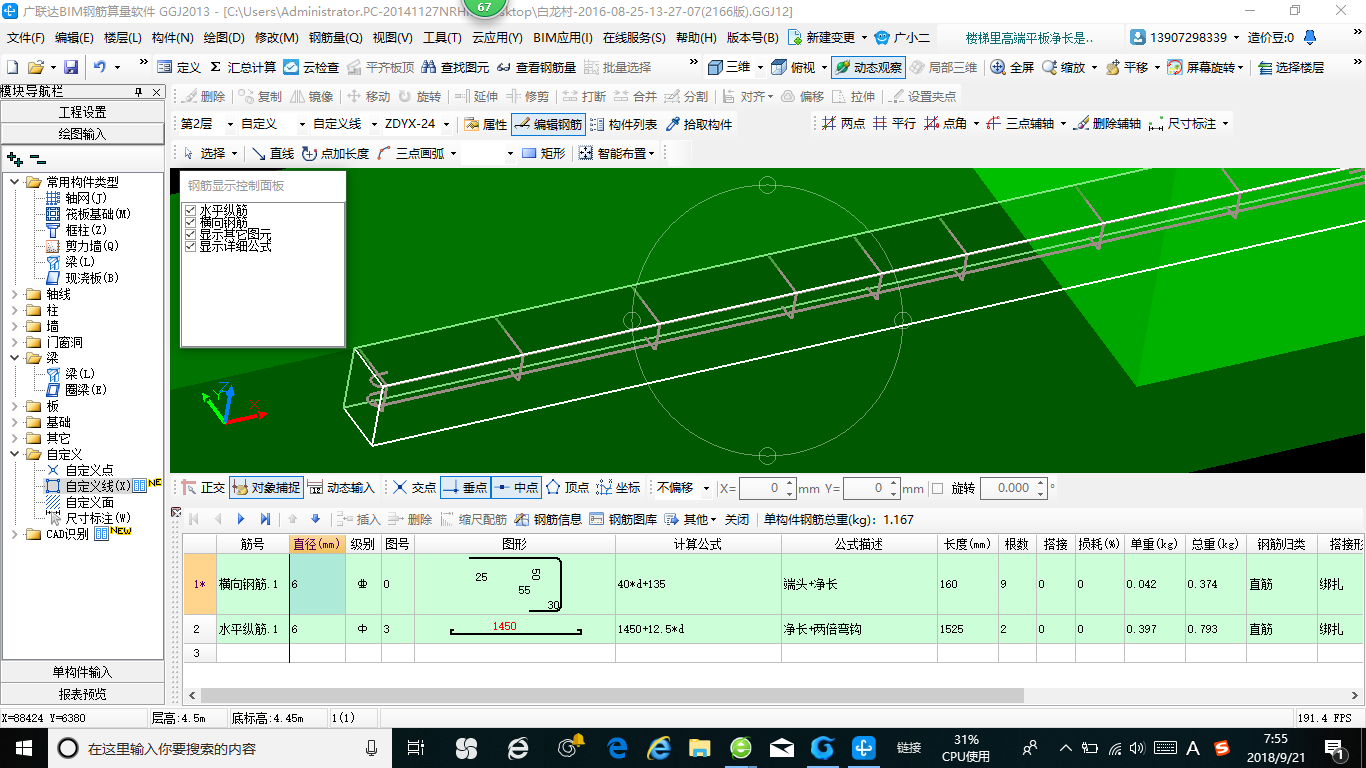Screen dimensions: 1366x768
Task: Select 点加长度 point plus length tool
Action: coord(335,154)
